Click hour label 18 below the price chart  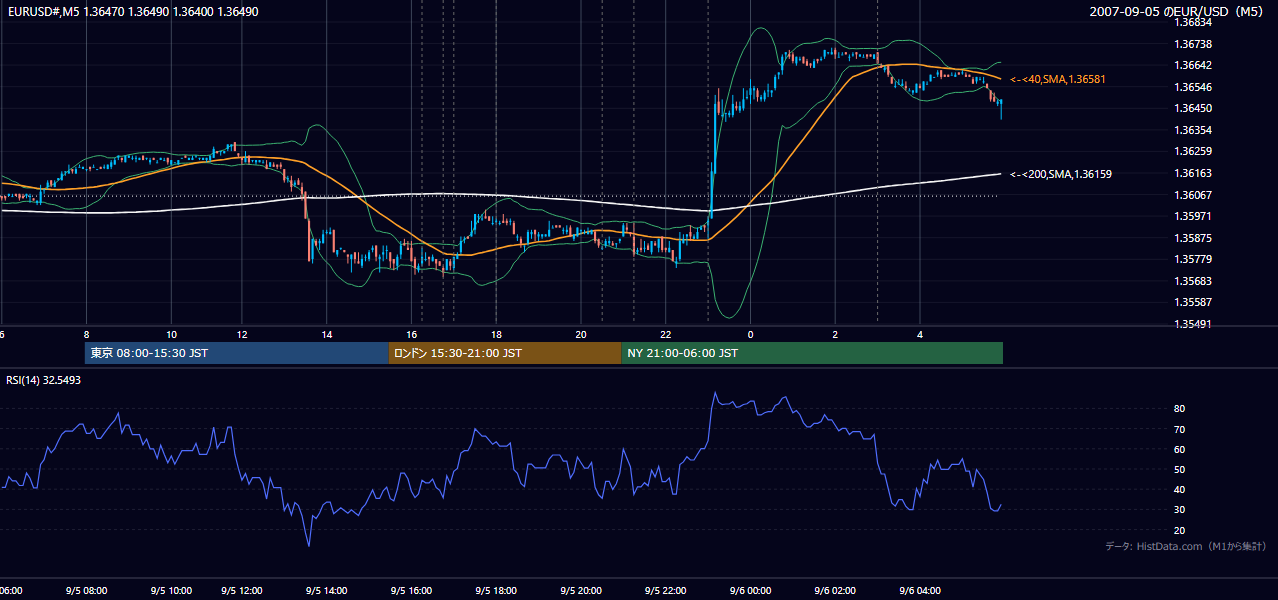click(x=496, y=334)
